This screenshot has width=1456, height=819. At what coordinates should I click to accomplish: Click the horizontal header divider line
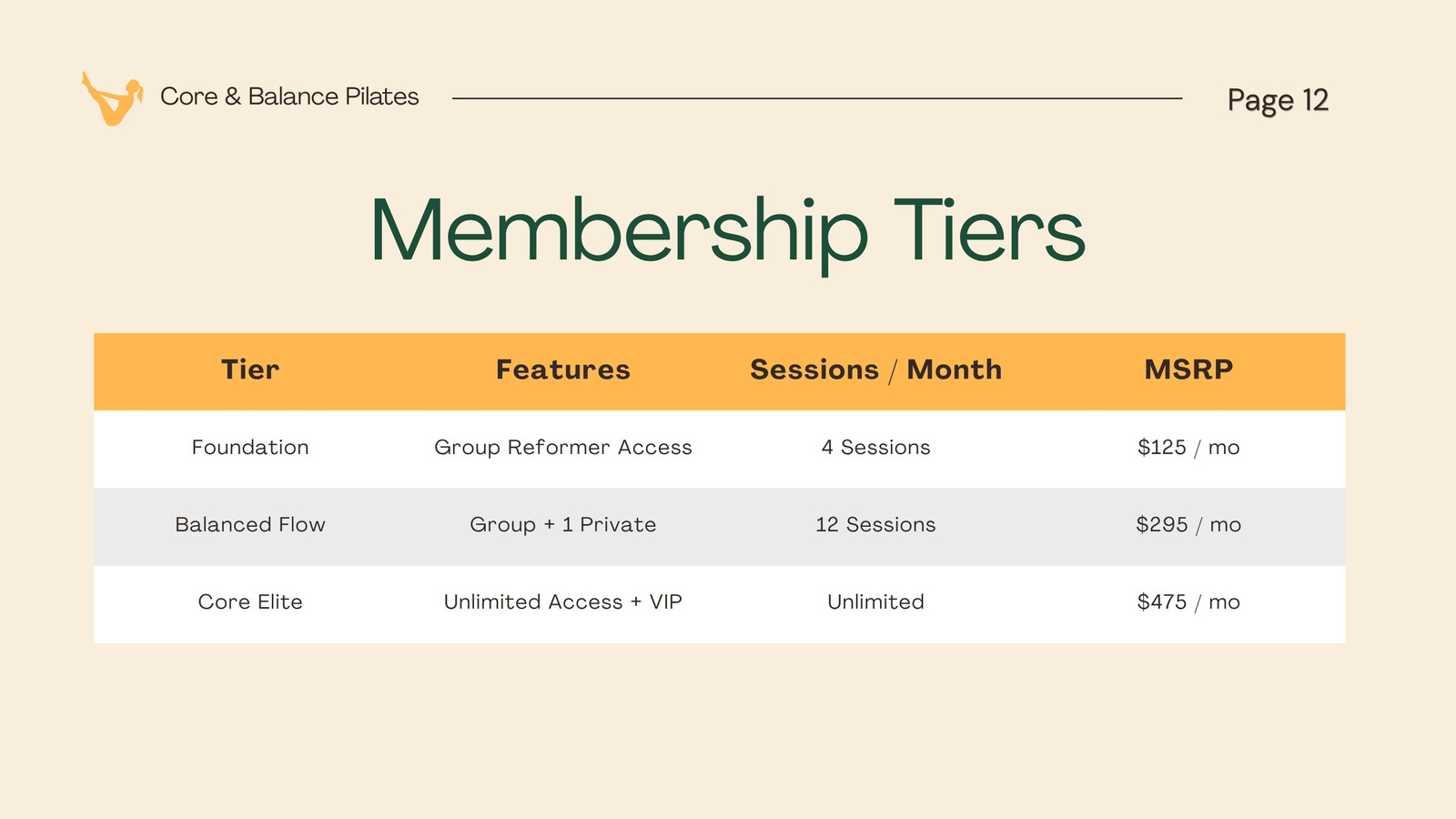click(x=817, y=98)
